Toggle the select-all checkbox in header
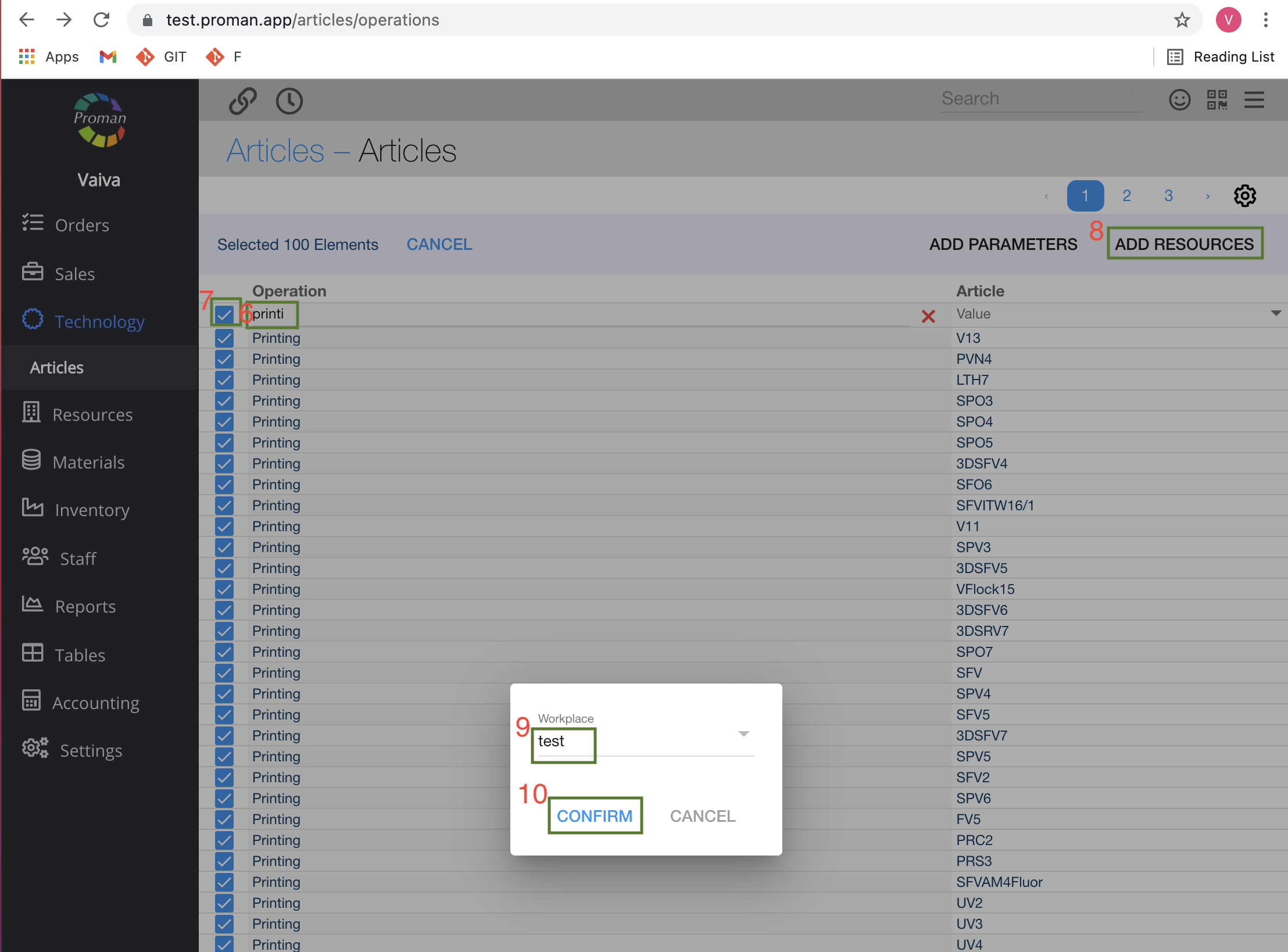 (x=224, y=314)
